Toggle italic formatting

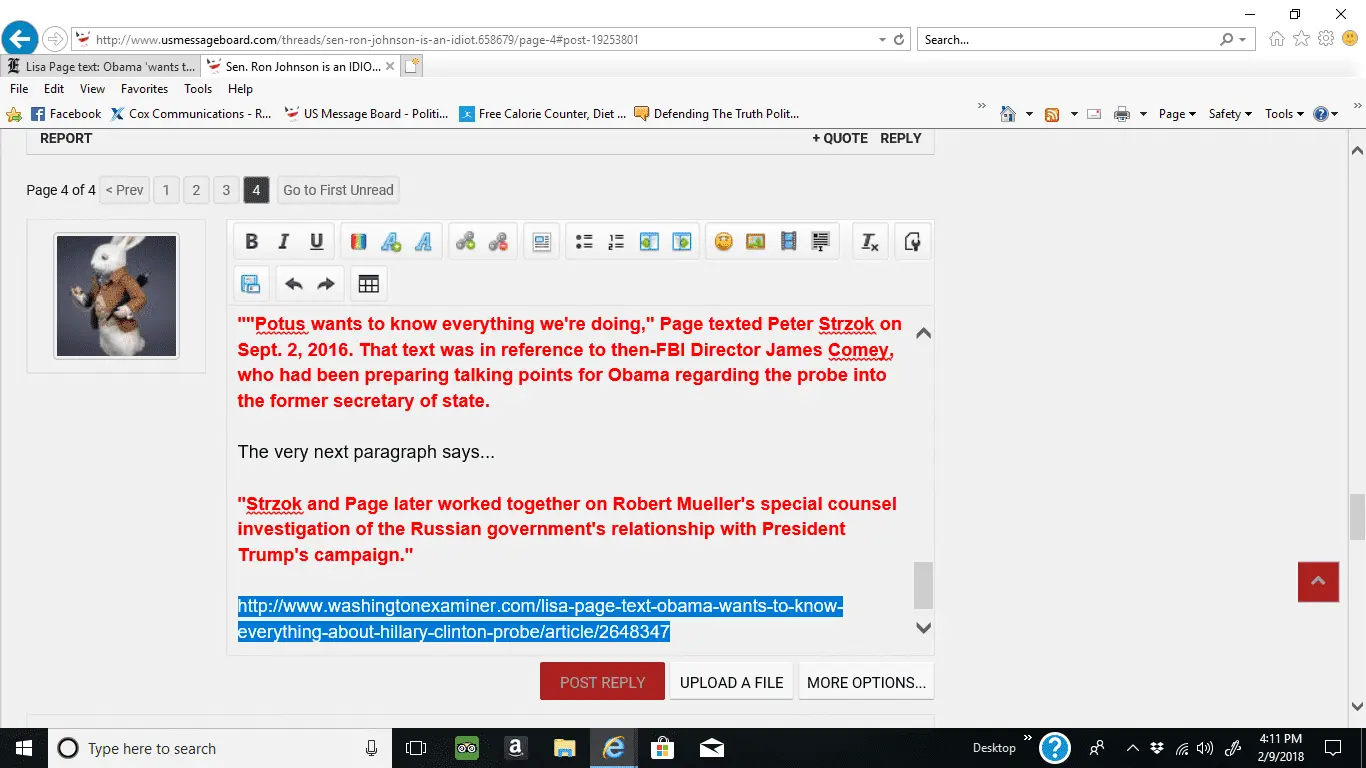pyautogui.click(x=284, y=242)
